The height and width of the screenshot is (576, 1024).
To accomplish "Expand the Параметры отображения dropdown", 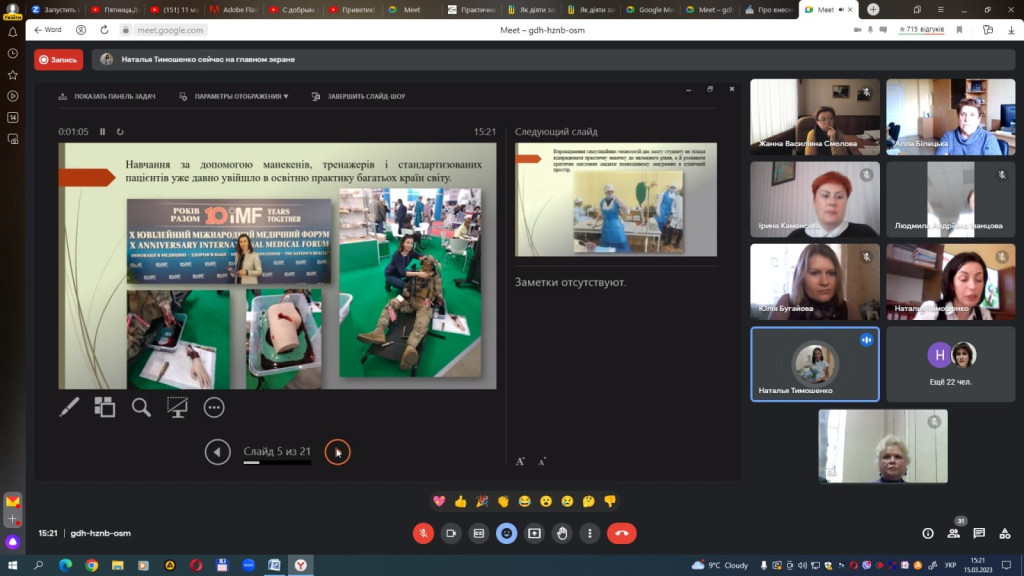I will click(234, 97).
